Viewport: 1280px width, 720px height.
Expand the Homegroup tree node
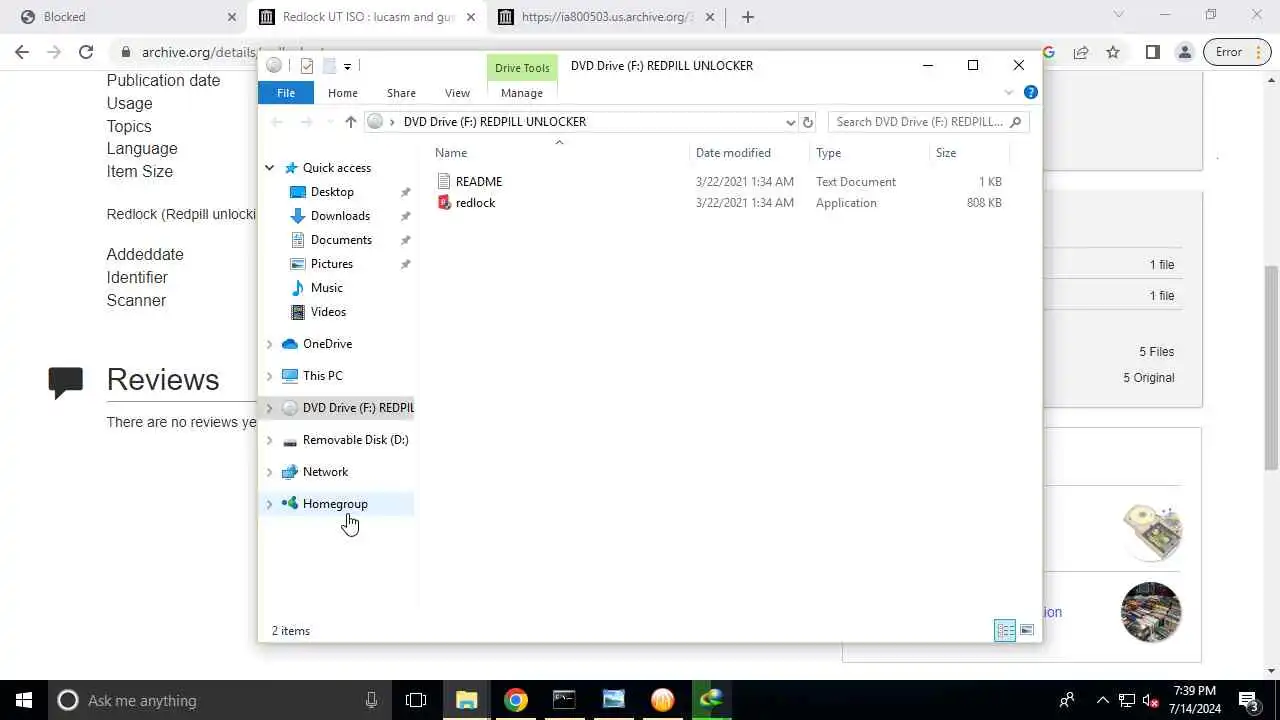coord(269,504)
